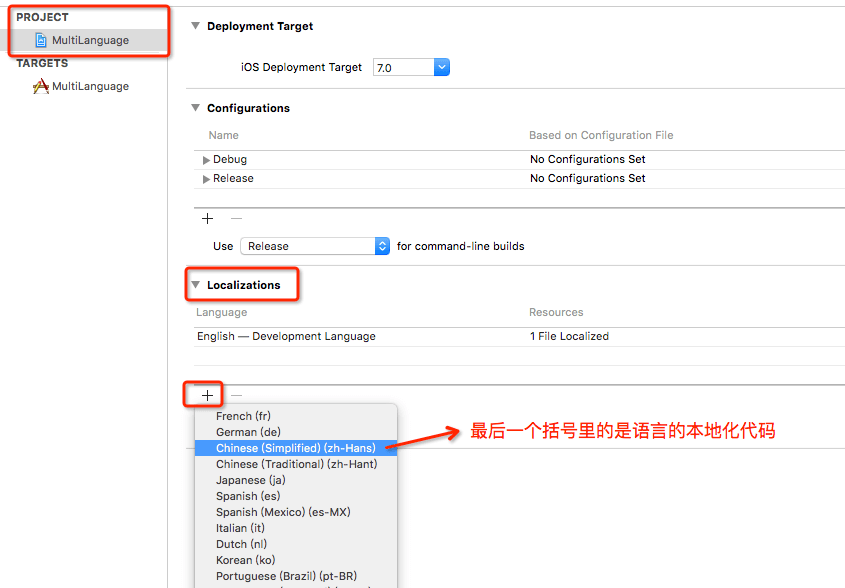Select German (de) from language menu
Image resolution: width=845 pixels, height=588 pixels.
pyautogui.click(x=248, y=432)
